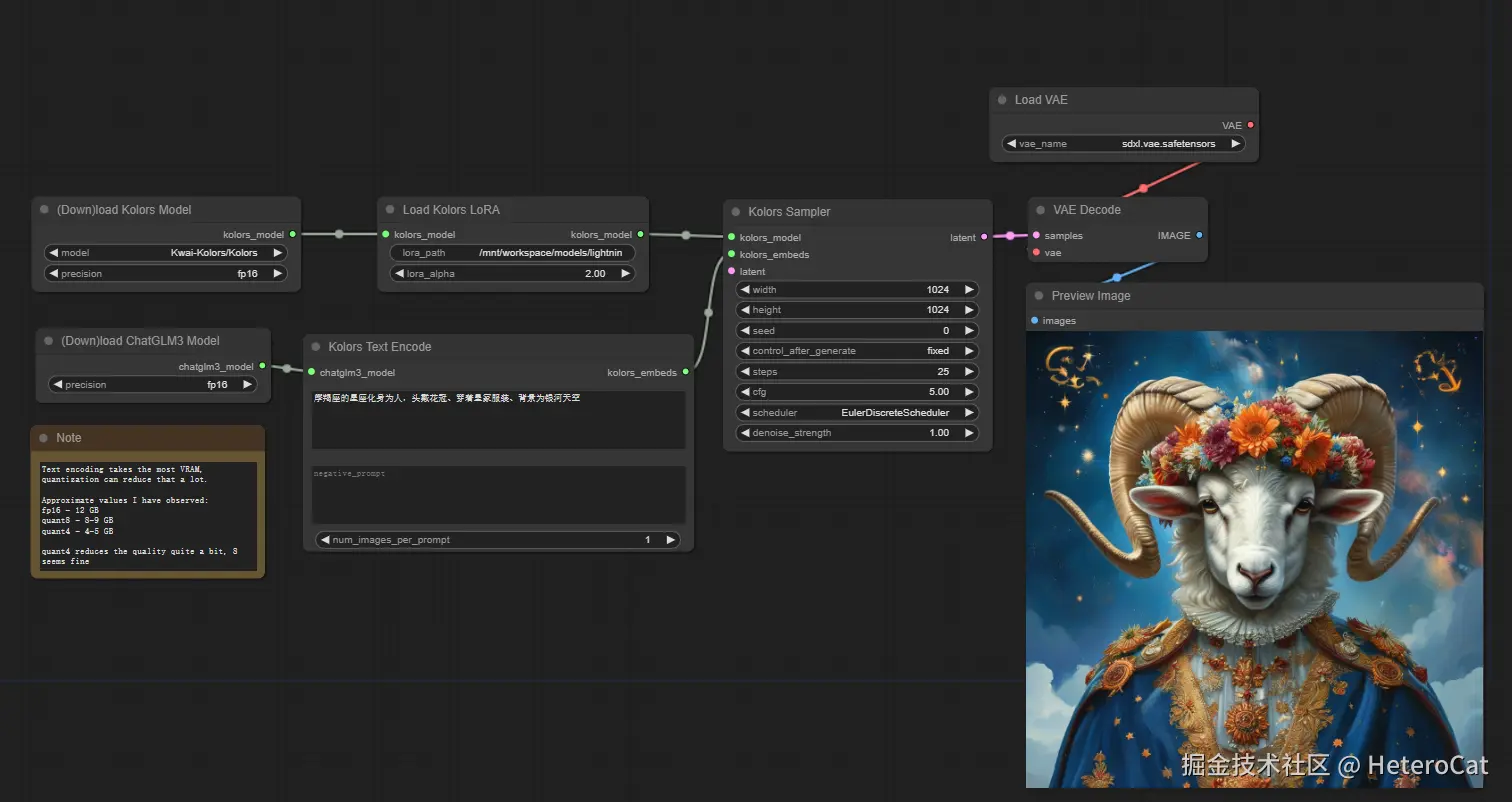Click the Chinese prompt text box
1512x802 pixels.
click(x=498, y=419)
